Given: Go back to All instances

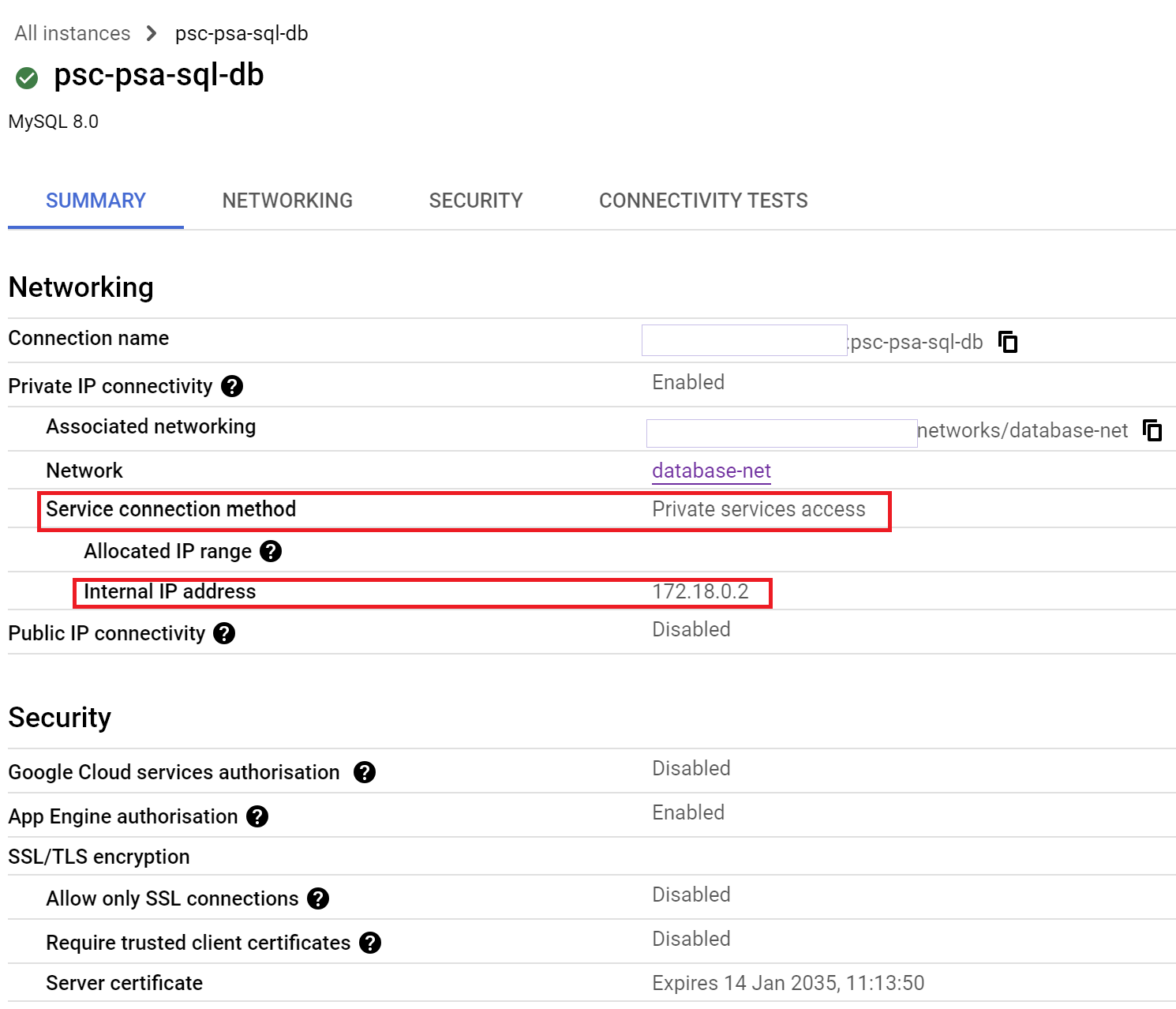Looking at the screenshot, I should point(71,33).
